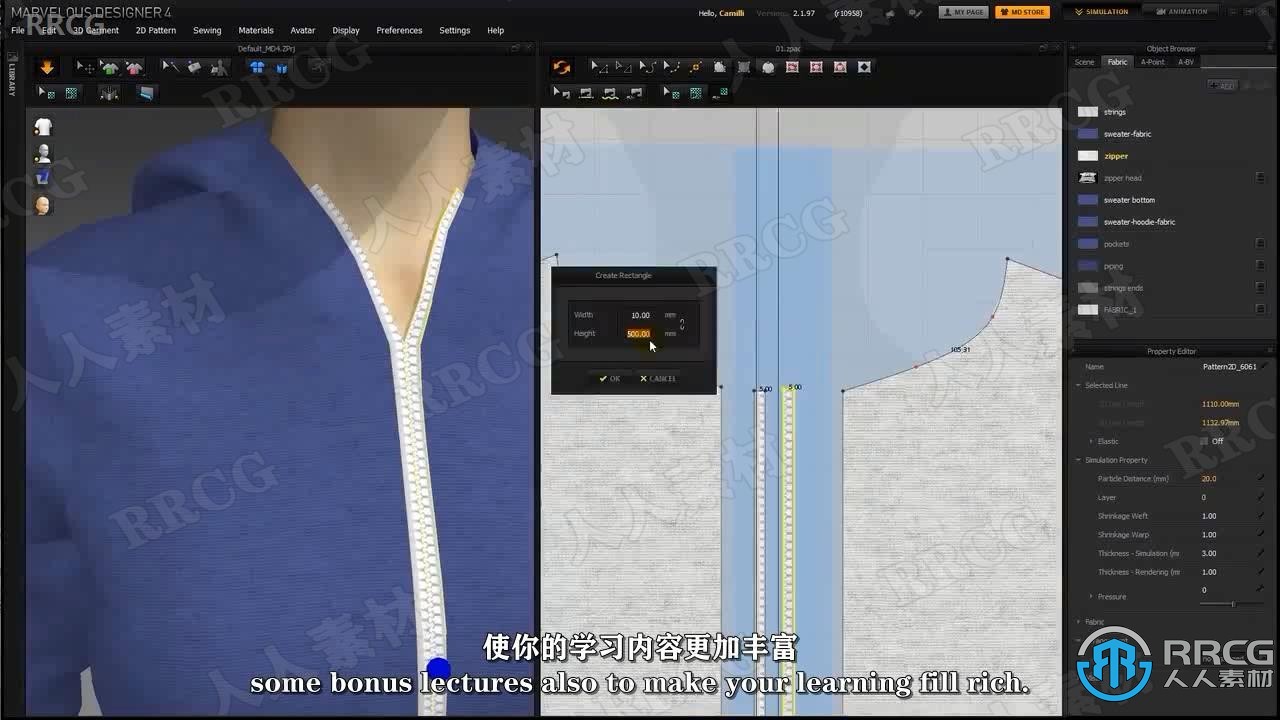Choose the green garment arrangement tool

(110, 67)
